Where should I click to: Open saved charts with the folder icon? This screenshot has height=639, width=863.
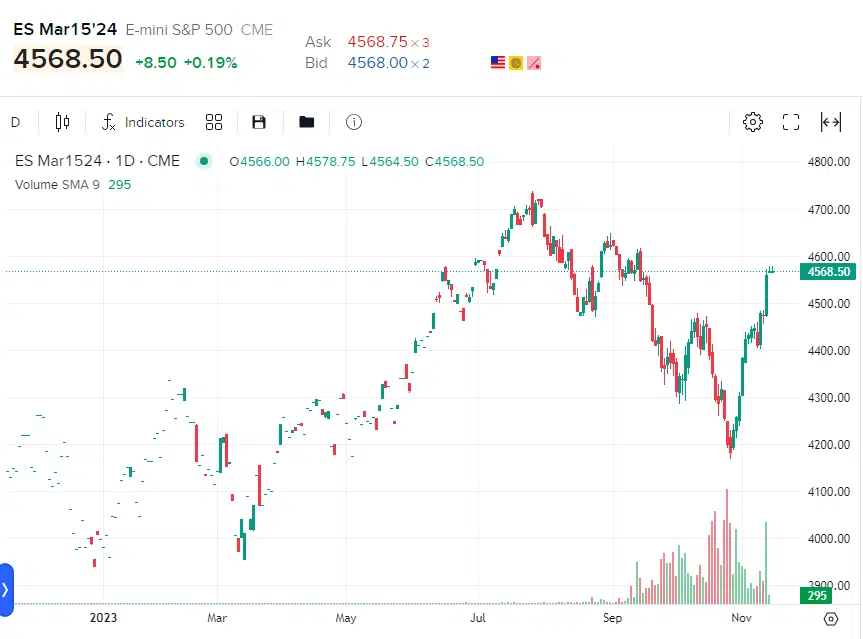307,122
